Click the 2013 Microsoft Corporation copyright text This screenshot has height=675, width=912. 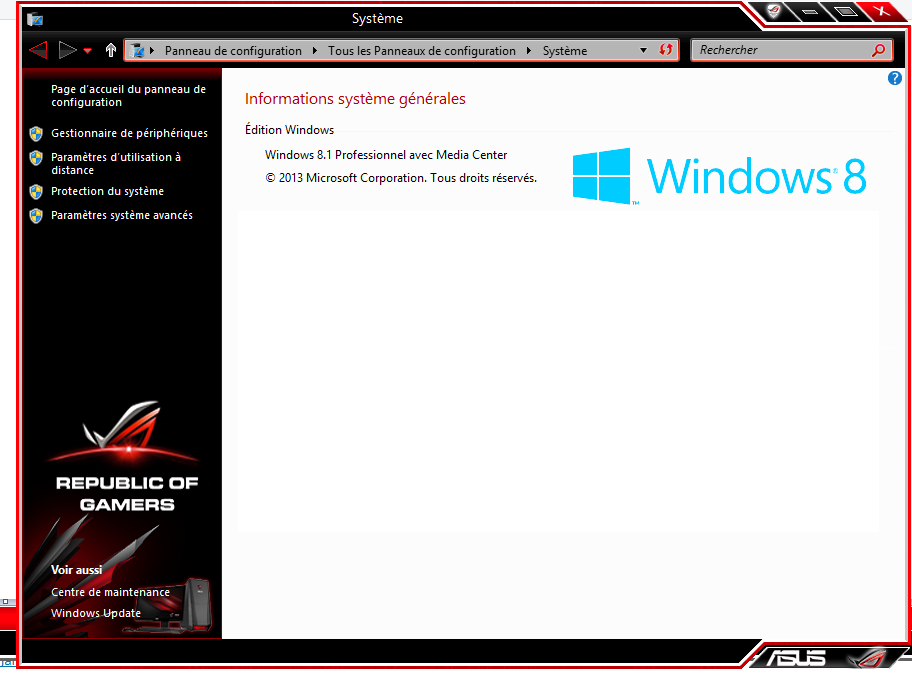[x=401, y=178]
